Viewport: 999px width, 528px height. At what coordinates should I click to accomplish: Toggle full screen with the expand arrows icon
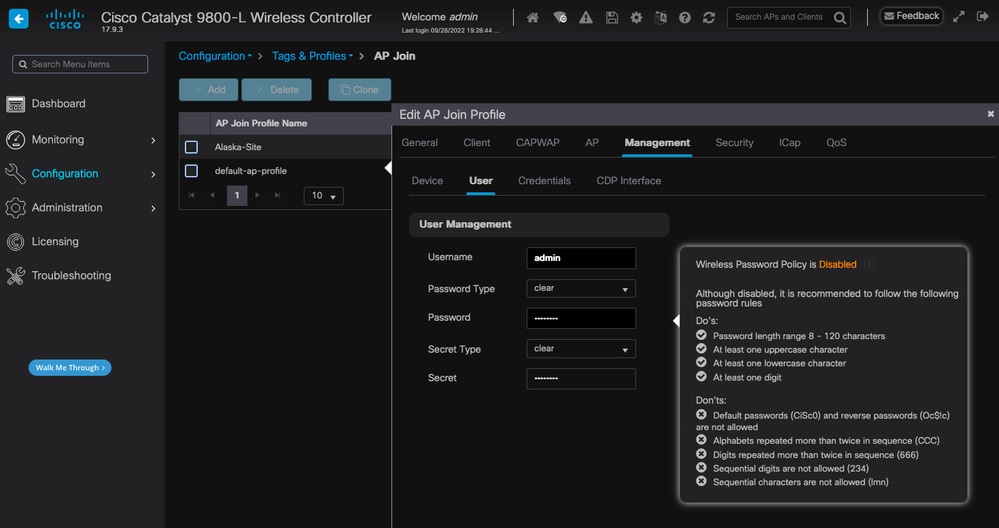coord(958,17)
